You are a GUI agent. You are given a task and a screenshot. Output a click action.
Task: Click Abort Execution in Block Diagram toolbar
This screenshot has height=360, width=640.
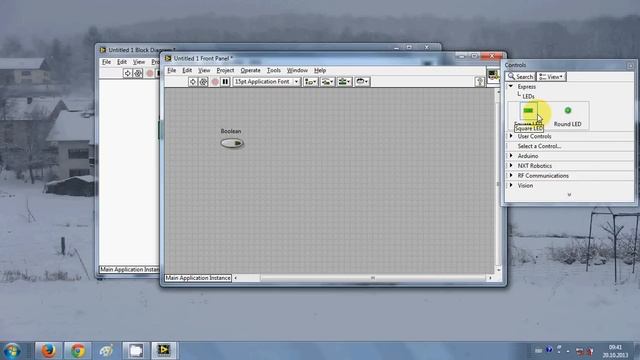(x=149, y=73)
